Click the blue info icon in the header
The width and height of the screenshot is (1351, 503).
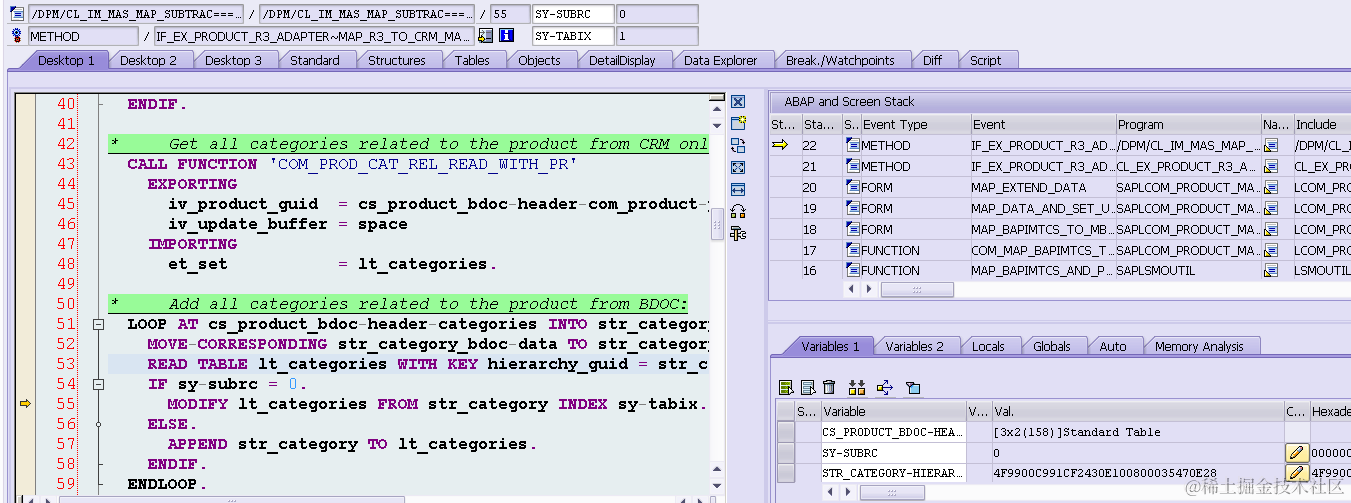tap(506, 36)
